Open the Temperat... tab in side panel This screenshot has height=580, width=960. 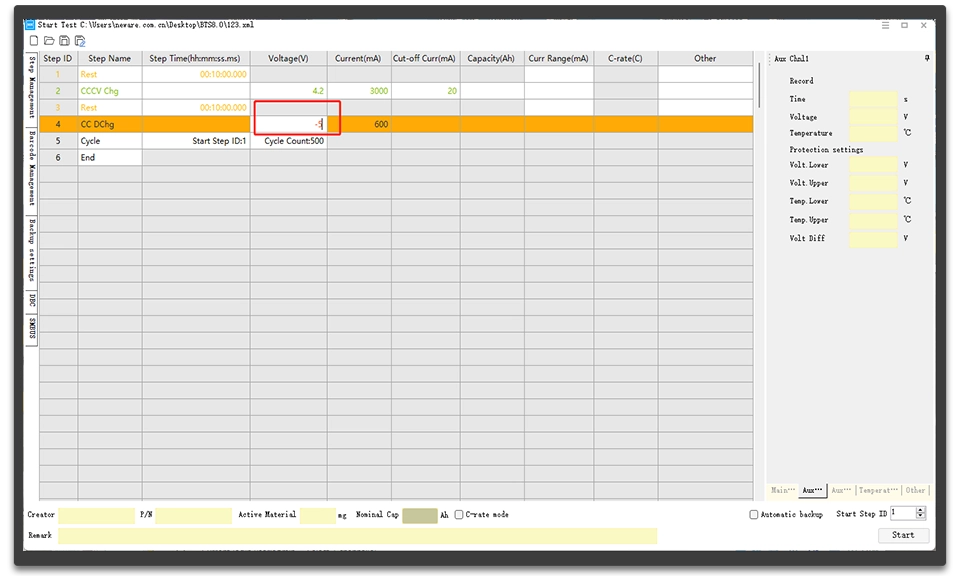click(x=878, y=490)
